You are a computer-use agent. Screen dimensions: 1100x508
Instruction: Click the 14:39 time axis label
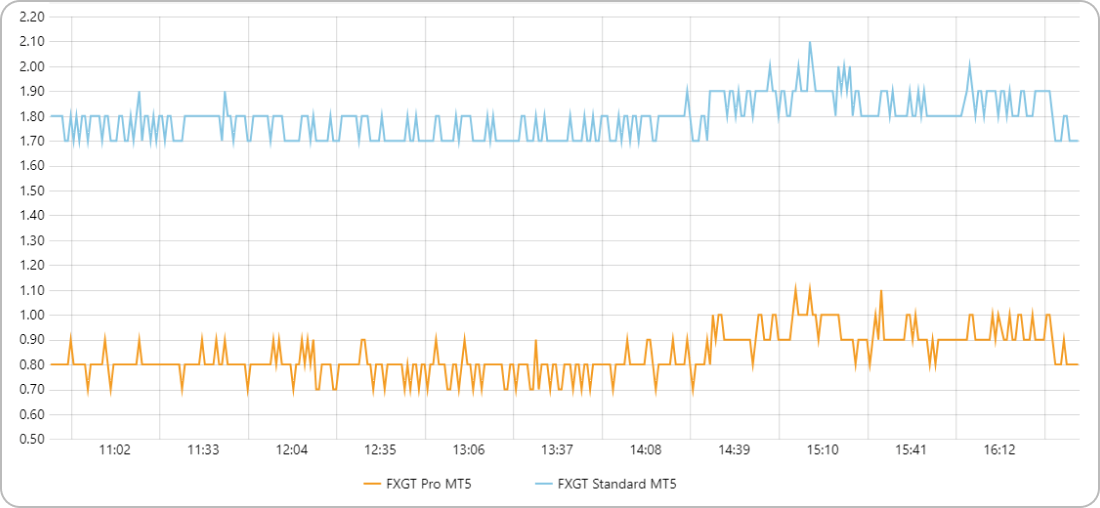tap(735, 450)
